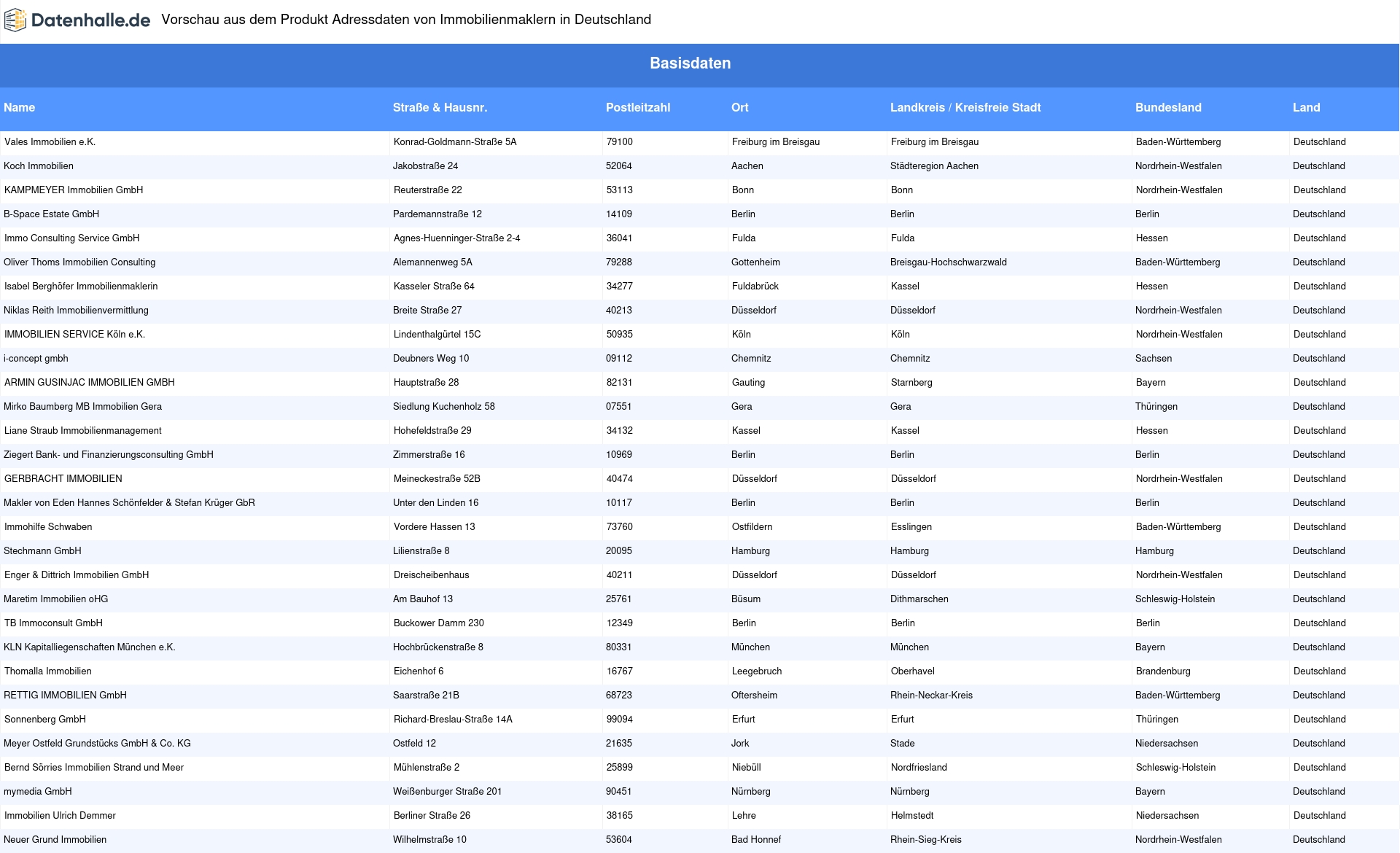1400x853 pixels.
Task: Click the district Dithmarschen
Action: [x=919, y=599]
